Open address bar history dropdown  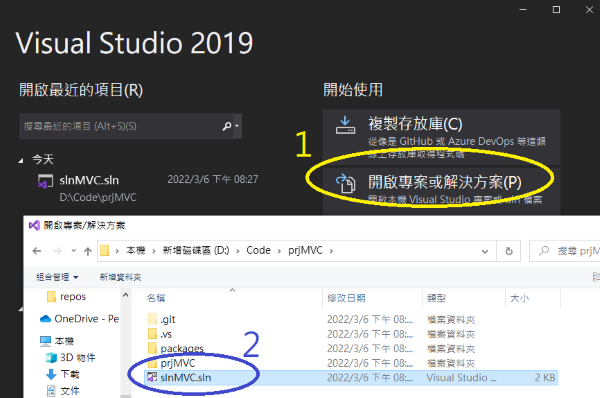484,251
